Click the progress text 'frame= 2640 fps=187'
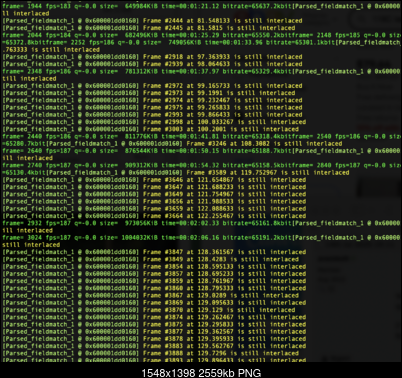 [x=36, y=151]
